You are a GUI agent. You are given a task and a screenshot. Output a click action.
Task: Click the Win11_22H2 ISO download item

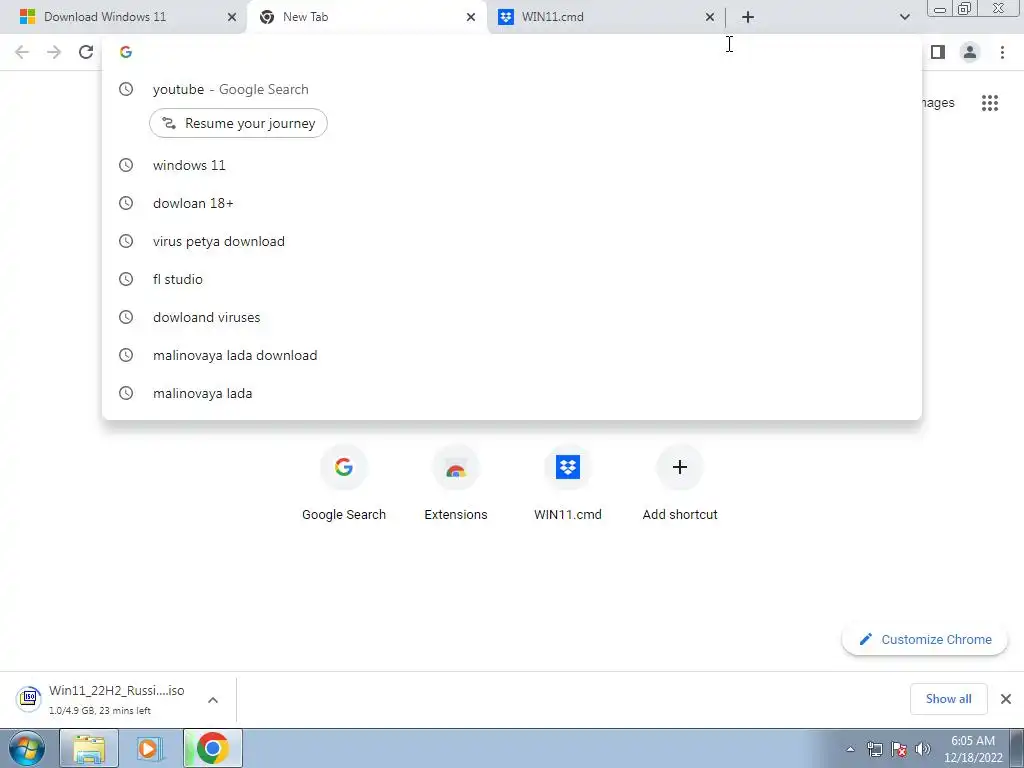pyautogui.click(x=118, y=699)
